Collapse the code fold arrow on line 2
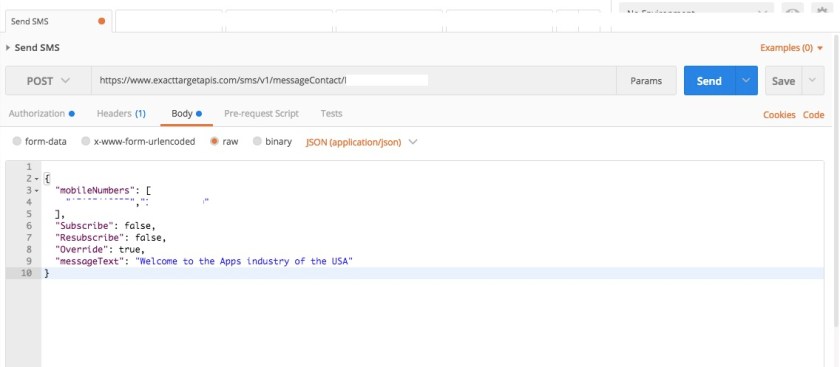Viewport: 840px width, 367px height. (36, 178)
